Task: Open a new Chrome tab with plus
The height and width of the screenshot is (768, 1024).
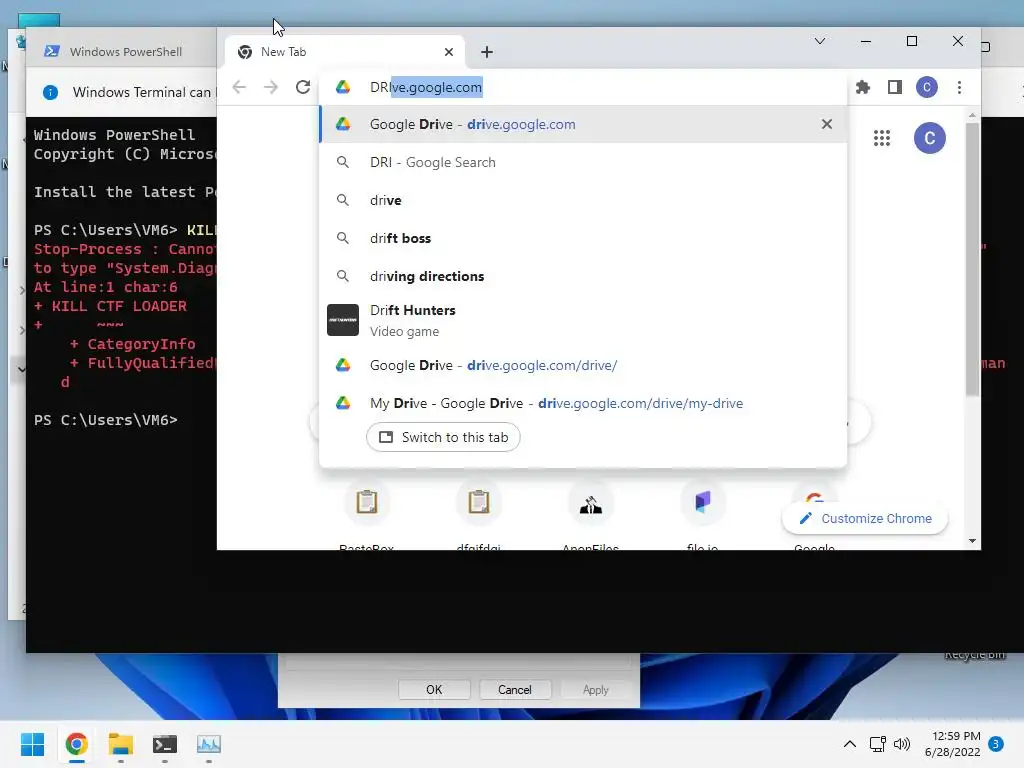Action: [x=487, y=52]
